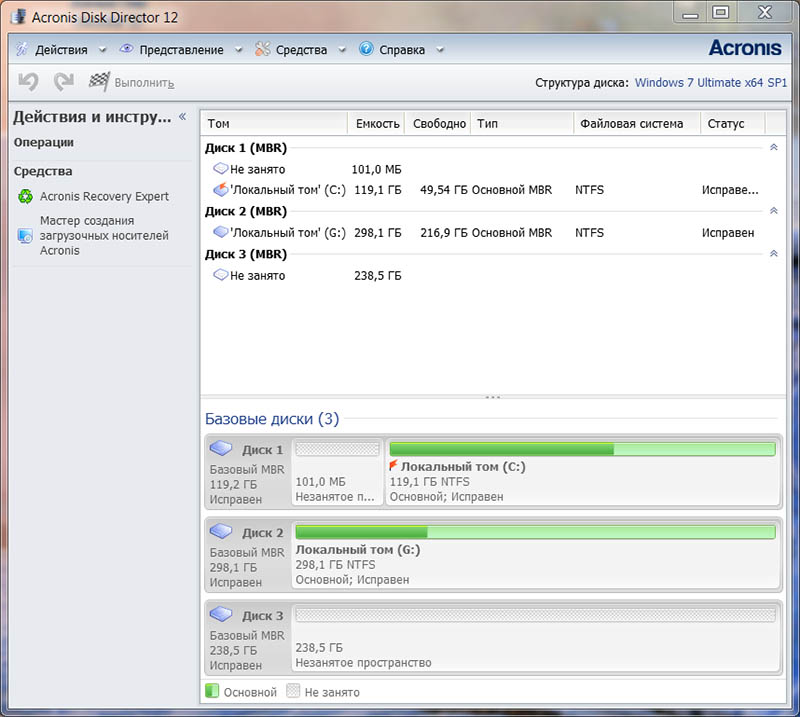This screenshot has width=800, height=717.
Task: Click the 49,54 ГБ free space cell
Action: point(443,190)
